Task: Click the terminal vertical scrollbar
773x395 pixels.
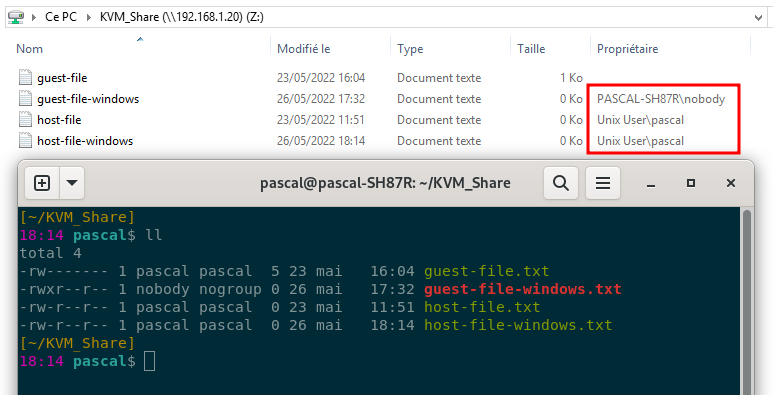Action: pos(747,301)
